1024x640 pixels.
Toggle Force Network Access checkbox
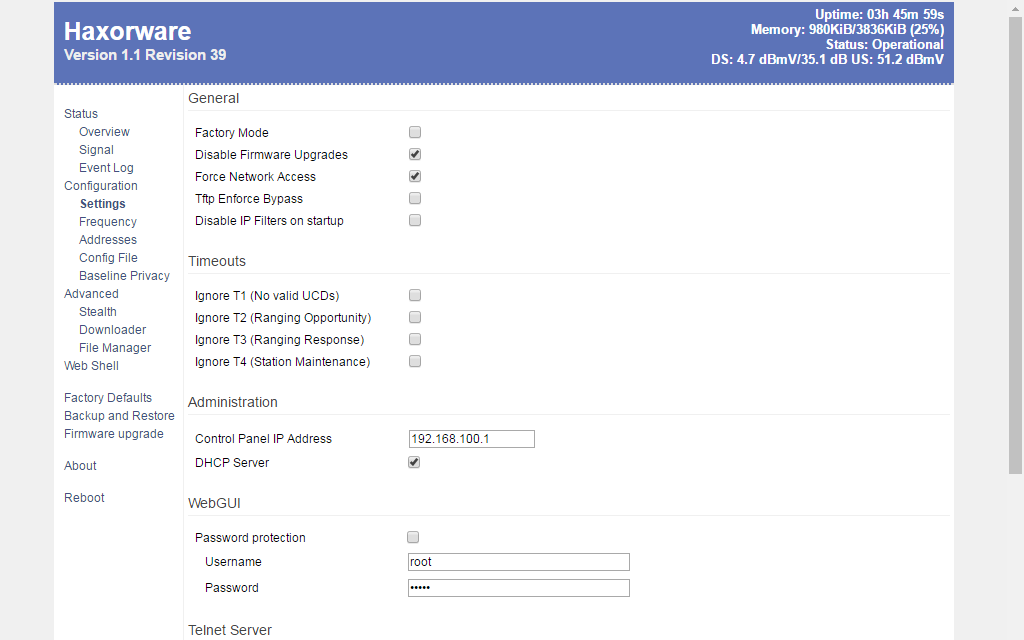pos(415,176)
